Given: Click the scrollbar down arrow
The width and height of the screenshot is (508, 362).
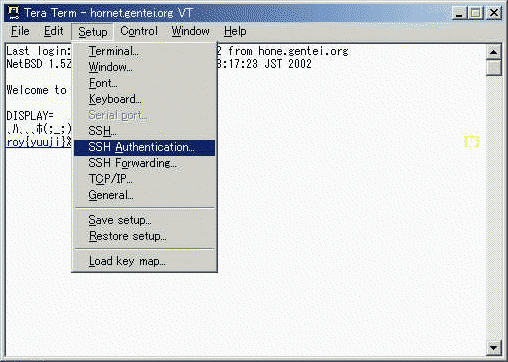Looking at the screenshot, I should coord(494,348).
